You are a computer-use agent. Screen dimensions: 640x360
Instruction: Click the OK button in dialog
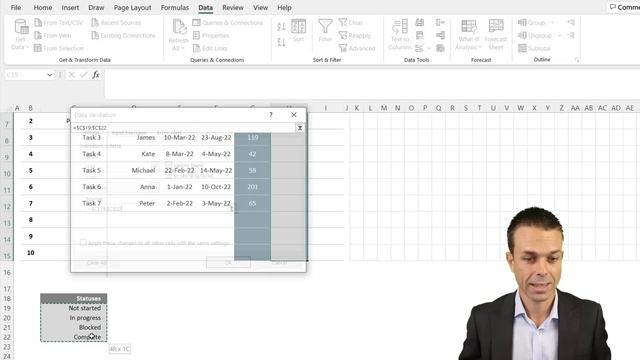click(228, 262)
